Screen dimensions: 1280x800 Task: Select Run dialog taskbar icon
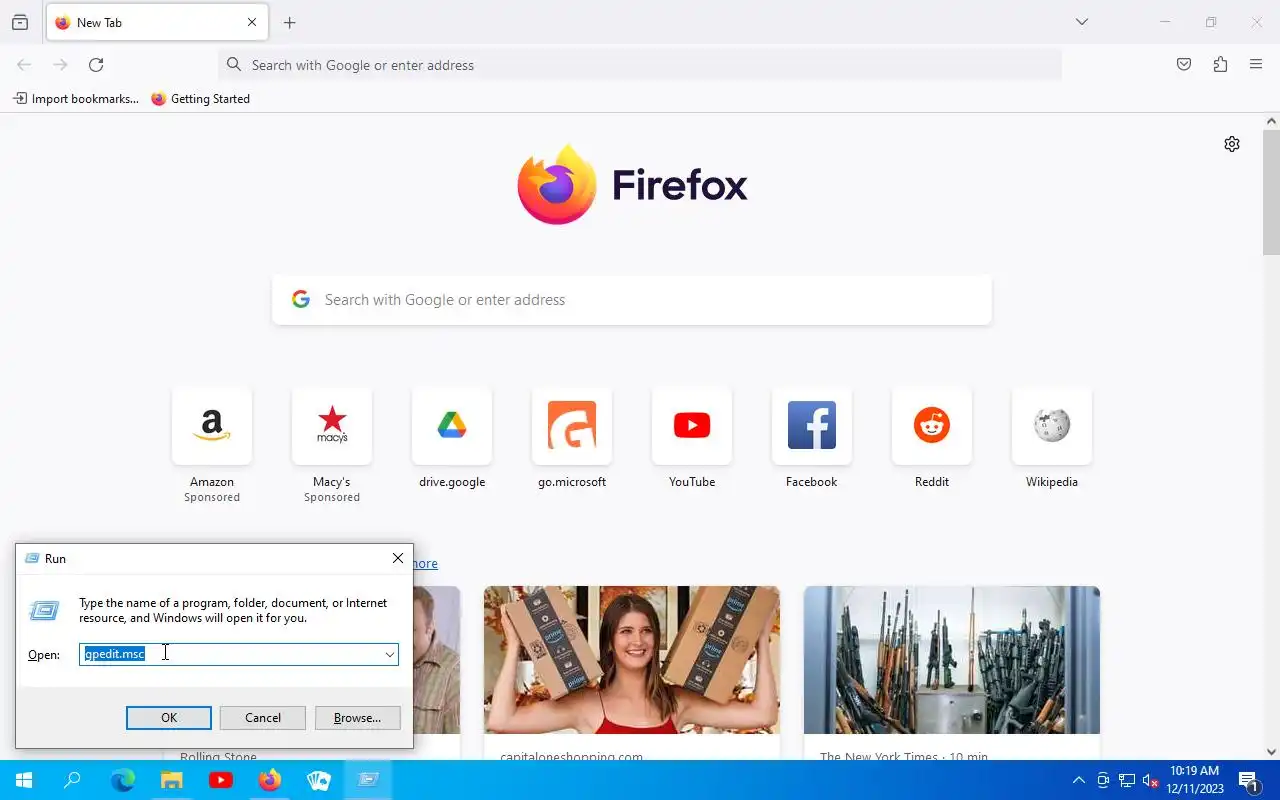(x=368, y=780)
